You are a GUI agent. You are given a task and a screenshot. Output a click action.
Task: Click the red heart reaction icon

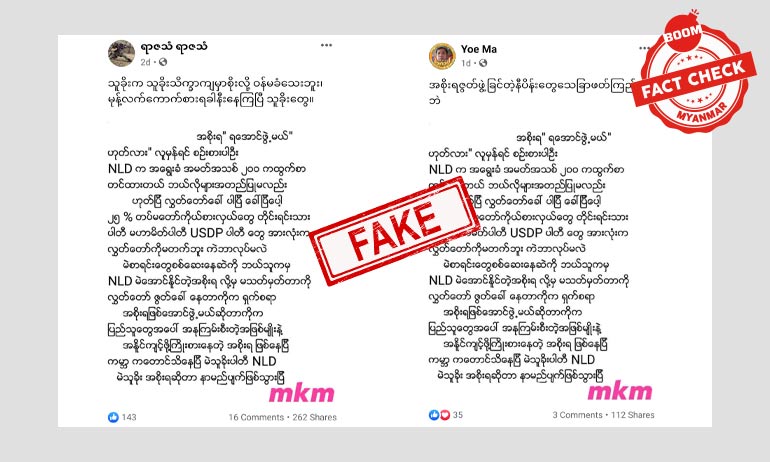tap(445, 415)
